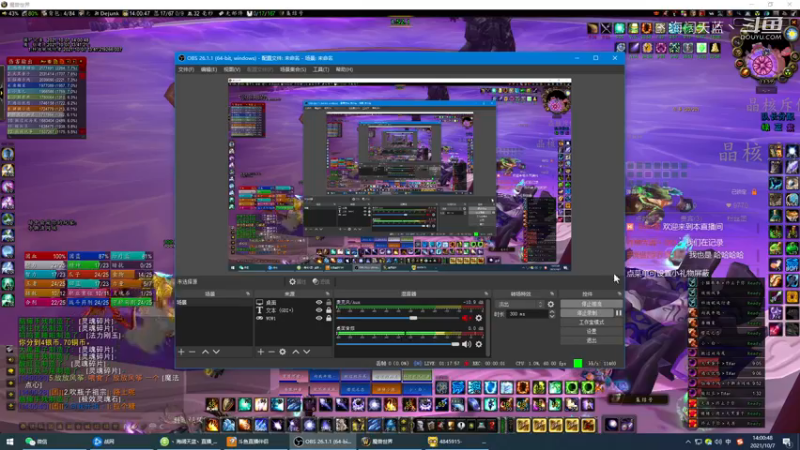
Task: Open the taskbar clock showing 2021/10/7
Action: tap(763, 441)
